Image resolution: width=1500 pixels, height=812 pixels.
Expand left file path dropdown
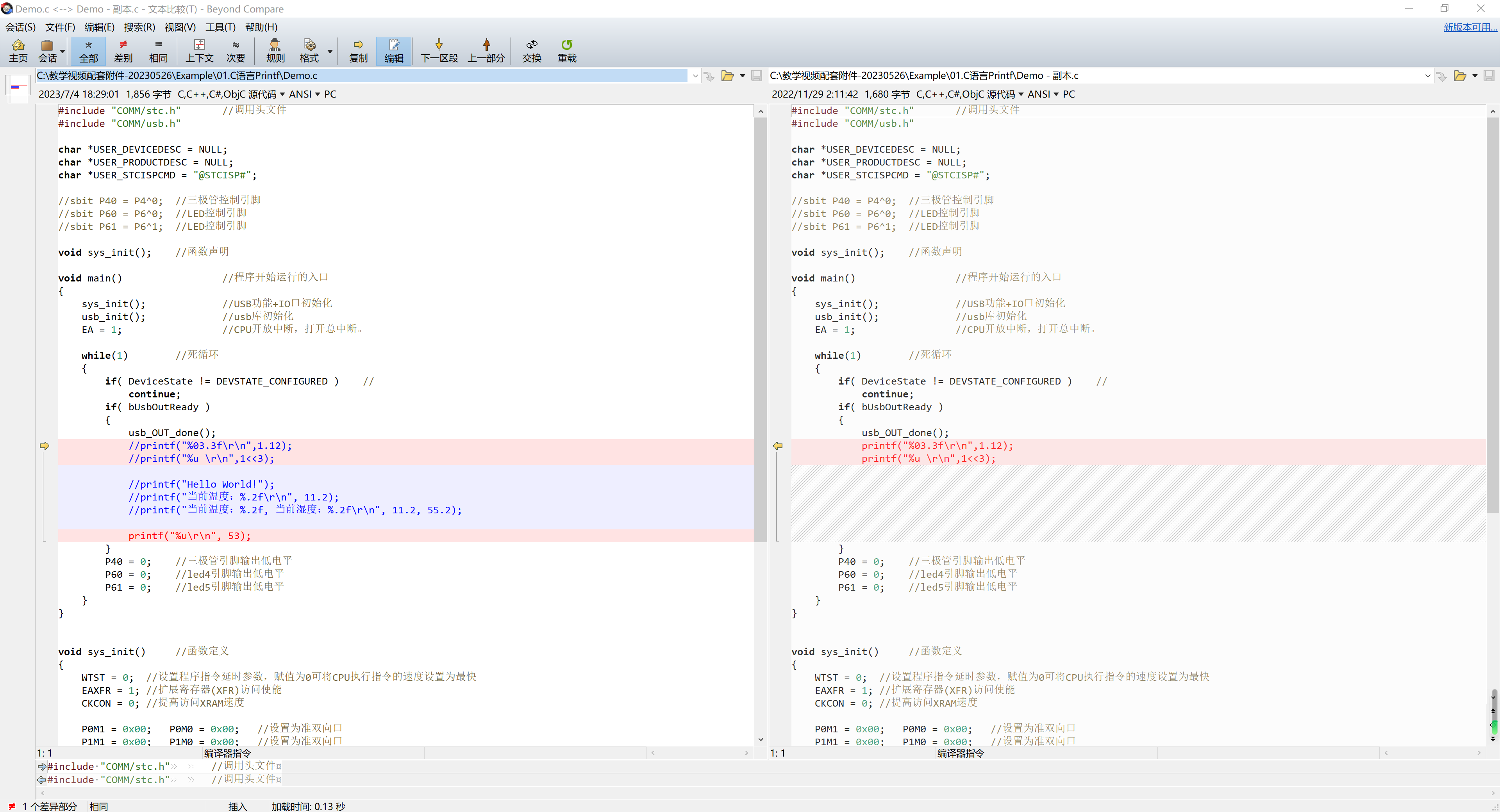pos(695,76)
